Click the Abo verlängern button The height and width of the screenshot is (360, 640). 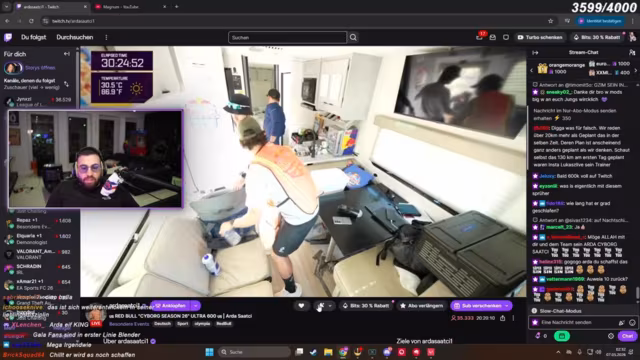click(422, 306)
